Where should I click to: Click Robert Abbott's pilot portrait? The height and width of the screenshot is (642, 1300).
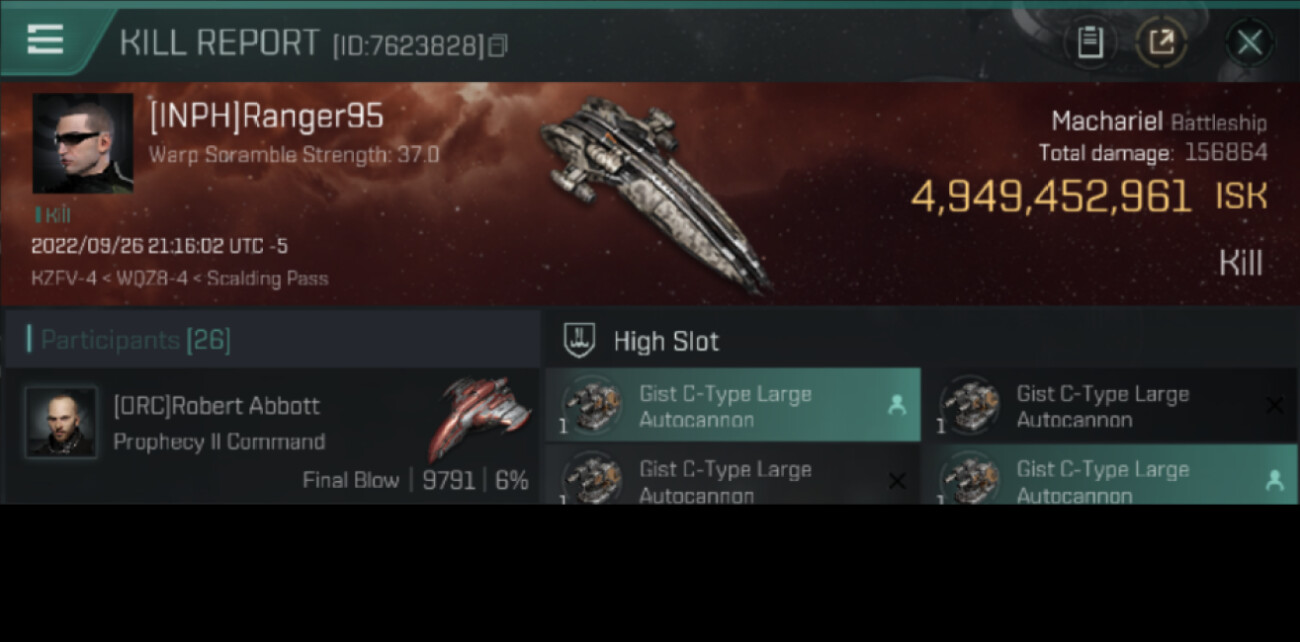[61, 423]
